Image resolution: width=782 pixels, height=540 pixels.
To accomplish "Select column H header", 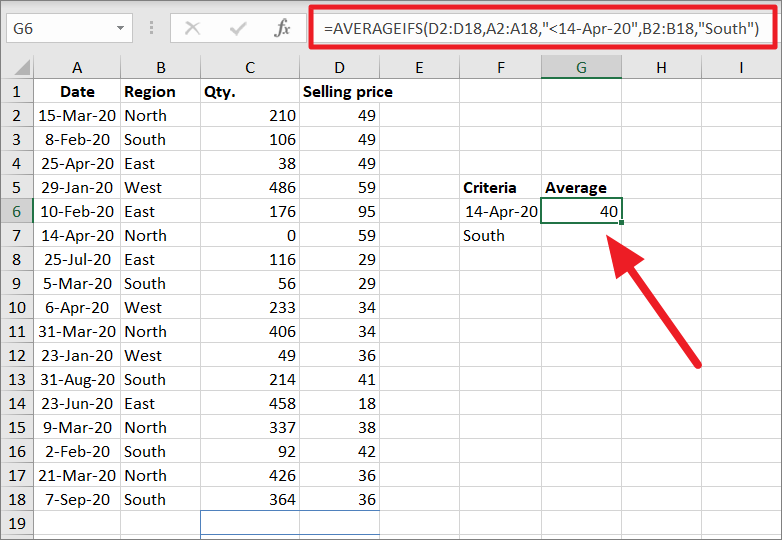I will [661, 67].
